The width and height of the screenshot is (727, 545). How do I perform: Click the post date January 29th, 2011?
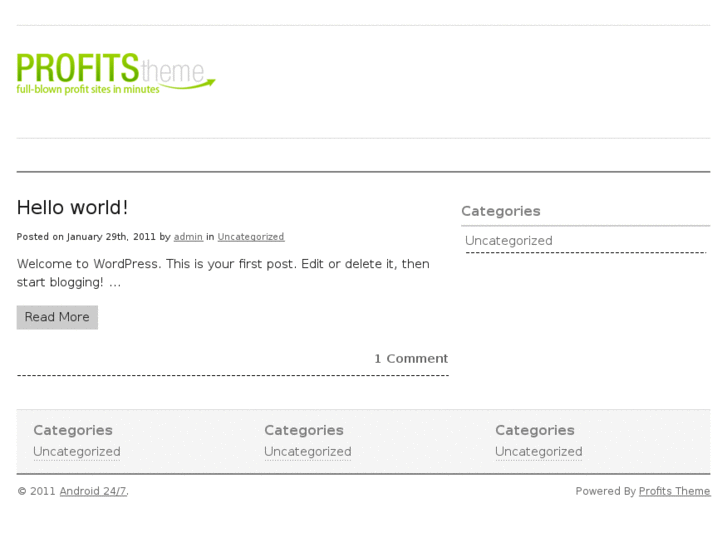[111, 237]
